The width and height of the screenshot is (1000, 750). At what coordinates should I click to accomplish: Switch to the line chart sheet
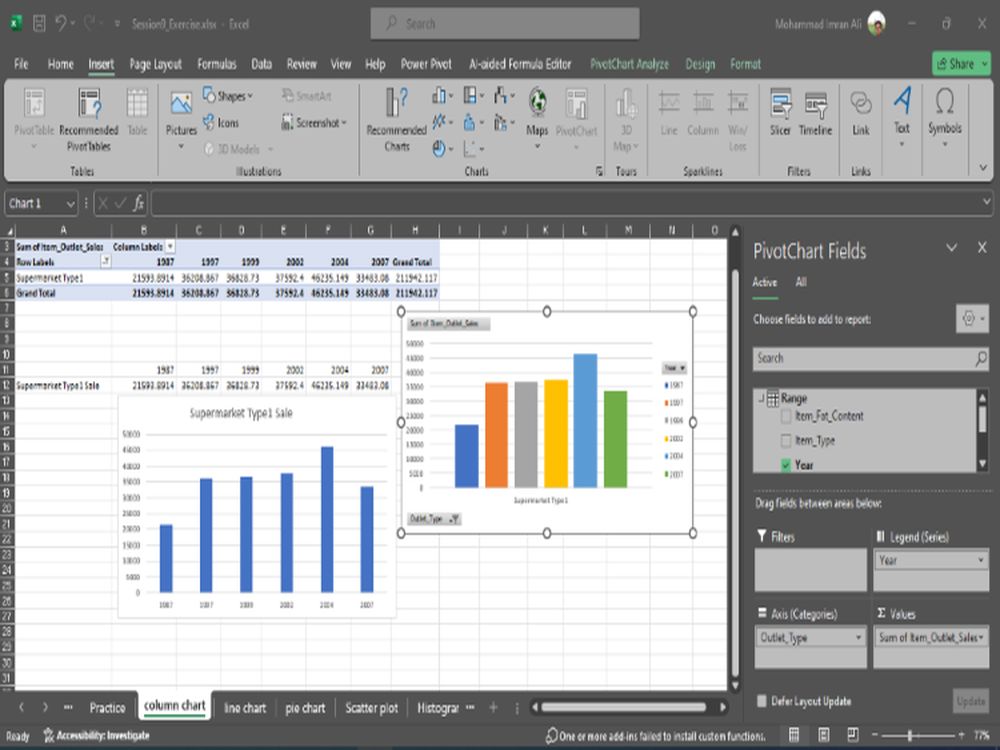tap(245, 708)
